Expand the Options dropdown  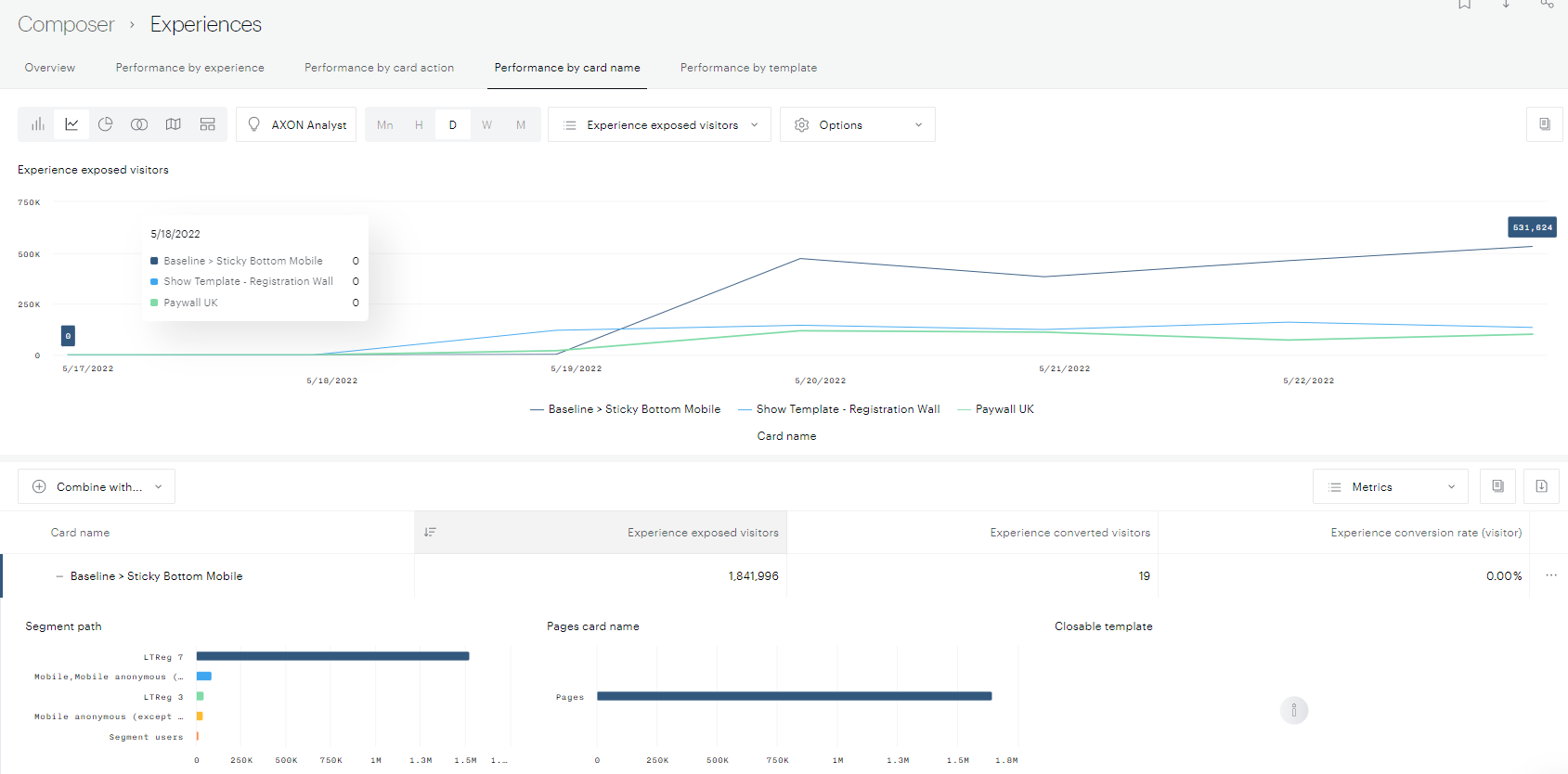point(857,125)
